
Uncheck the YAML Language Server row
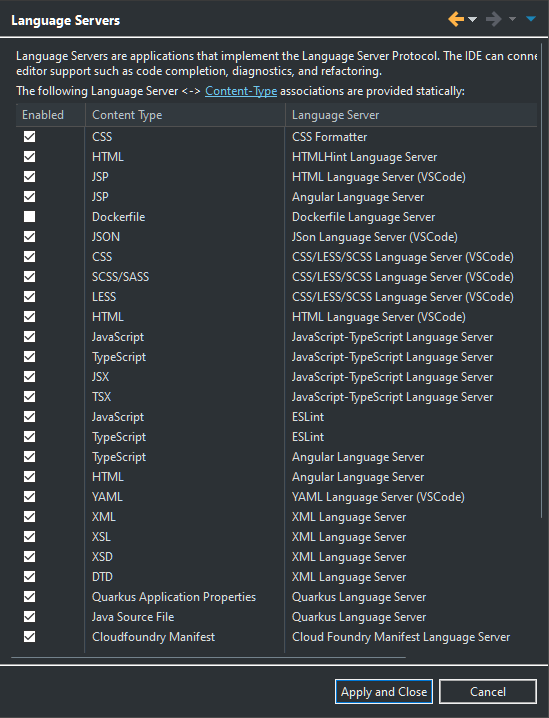(29, 496)
